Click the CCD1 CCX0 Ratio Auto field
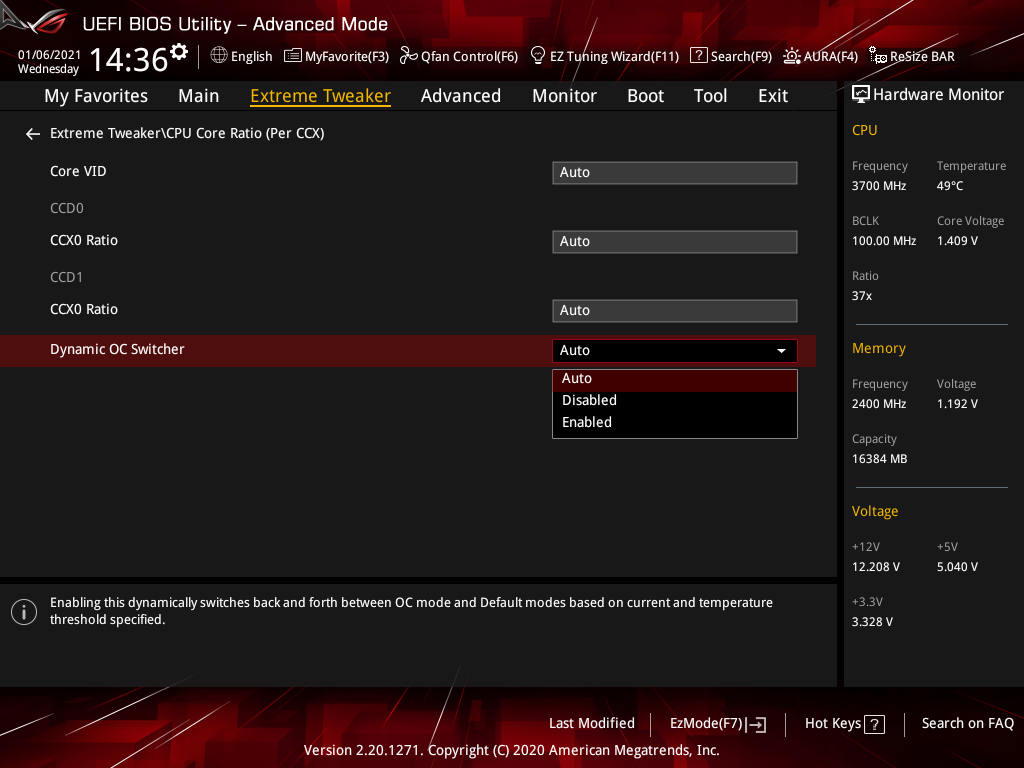This screenshot has height=768, width=1024. (675, 311)
